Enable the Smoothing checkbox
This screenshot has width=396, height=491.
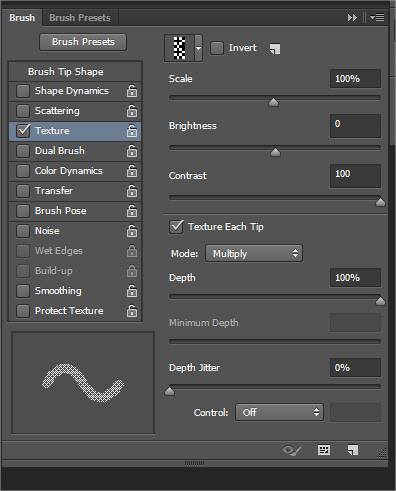tap(23, 291)
